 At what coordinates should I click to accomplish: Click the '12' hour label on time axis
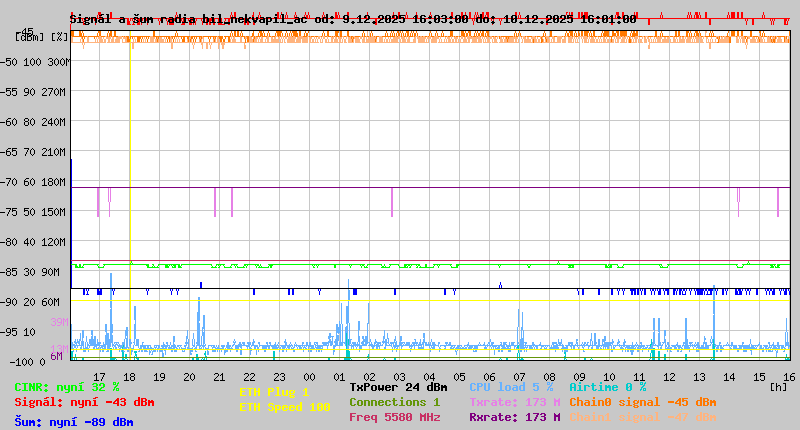[669, 377]
